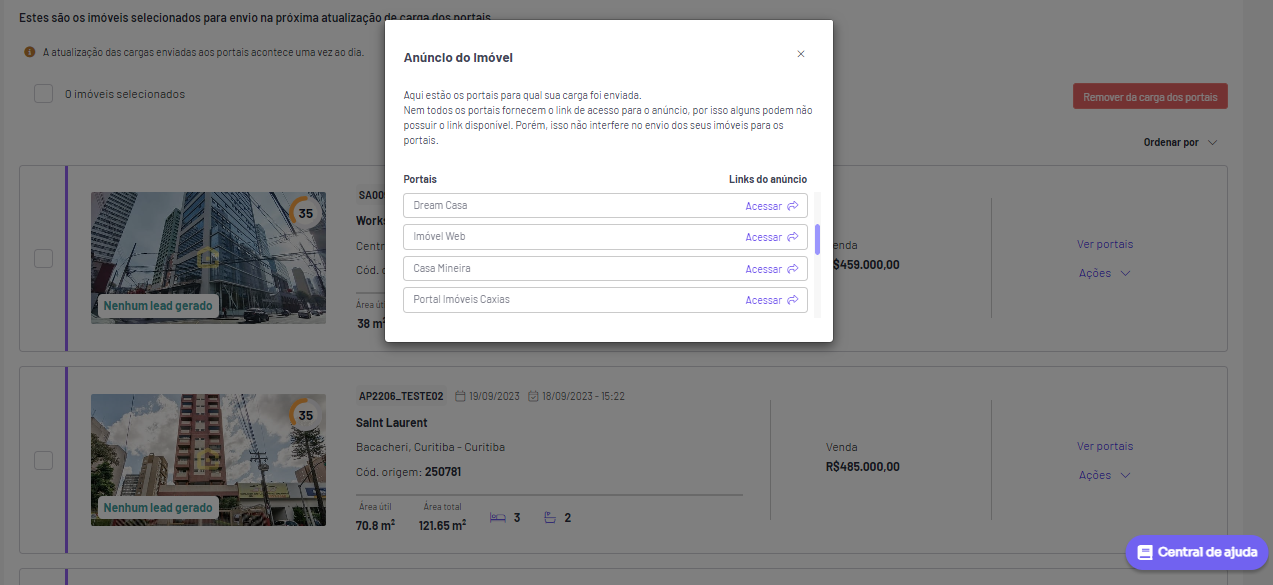Image resolution: width=1273 pixels, height=585 pixels.
Task: Click Remover da carga dos portais button
Action: pos(1150,97)
